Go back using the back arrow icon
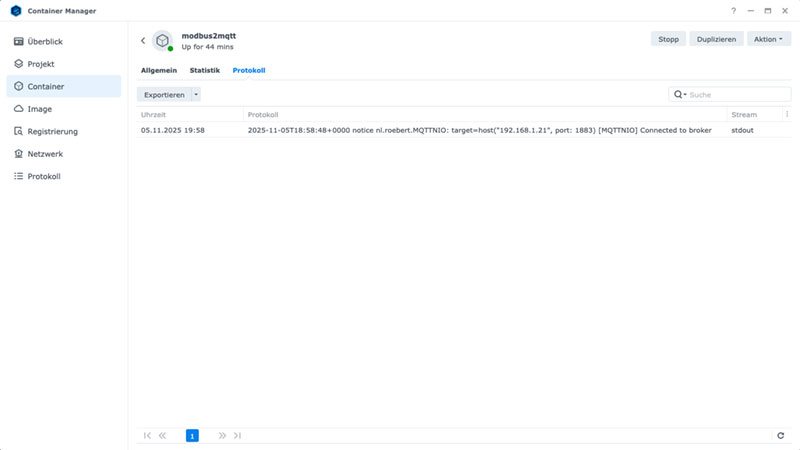The image size is (800, 450). point(143,41)
